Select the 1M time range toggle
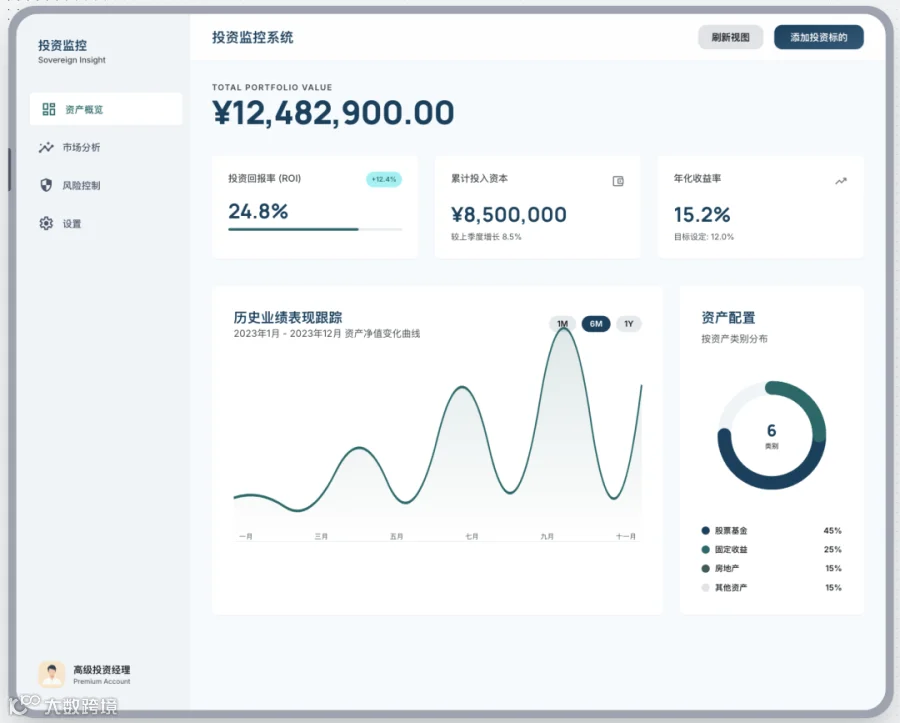900x723 pixels. (562, 324)
